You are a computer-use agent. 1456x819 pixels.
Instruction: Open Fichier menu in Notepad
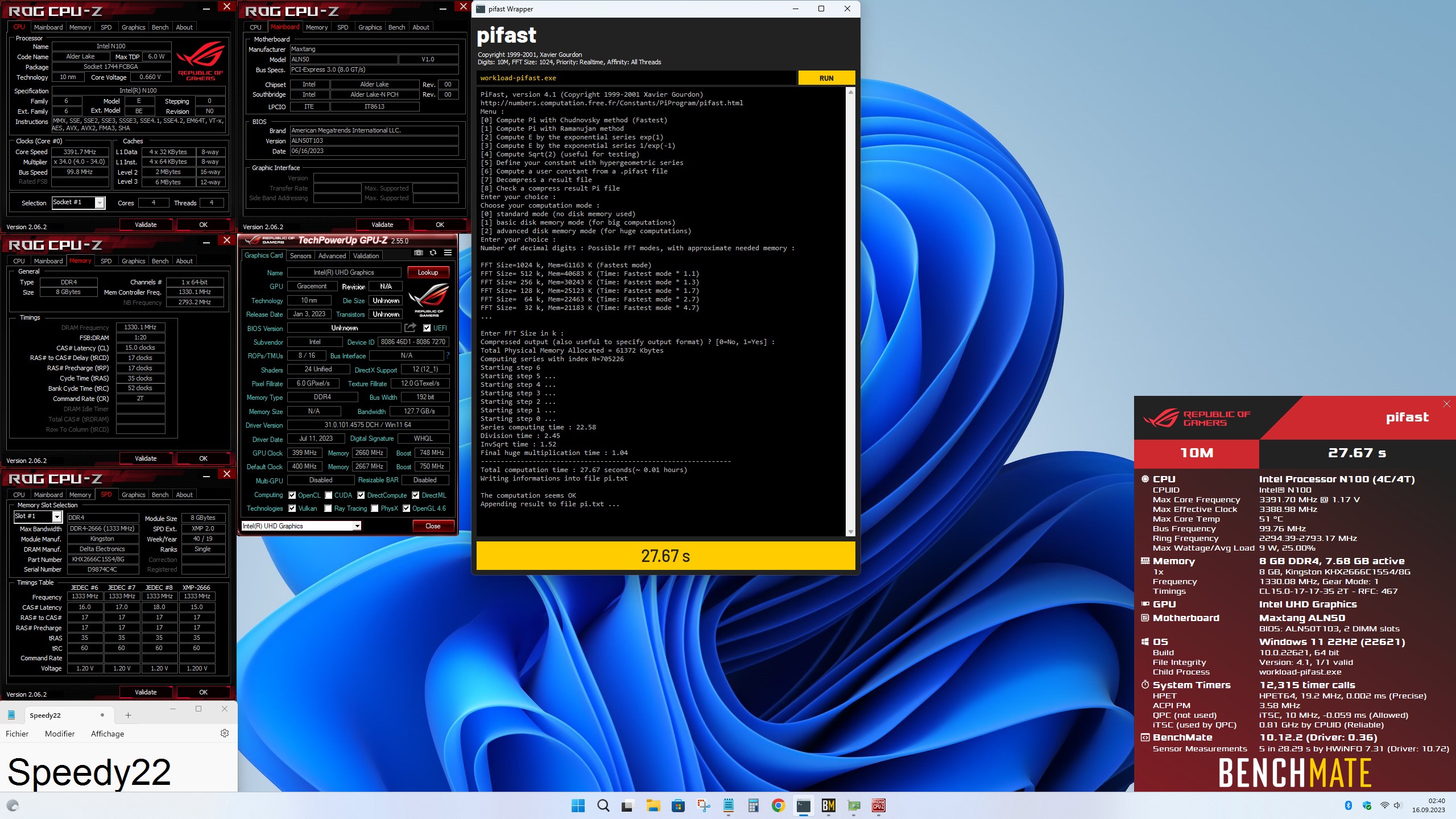click(x=17, y=734)
